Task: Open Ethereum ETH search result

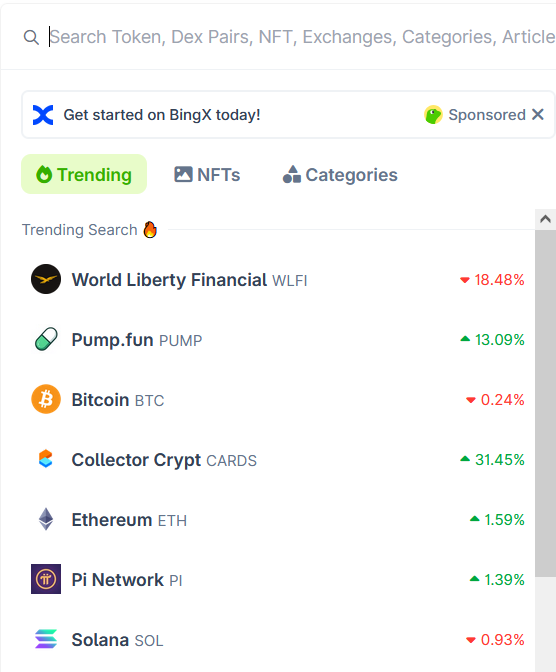Action: pyautogui.click(x=278, y=519)
